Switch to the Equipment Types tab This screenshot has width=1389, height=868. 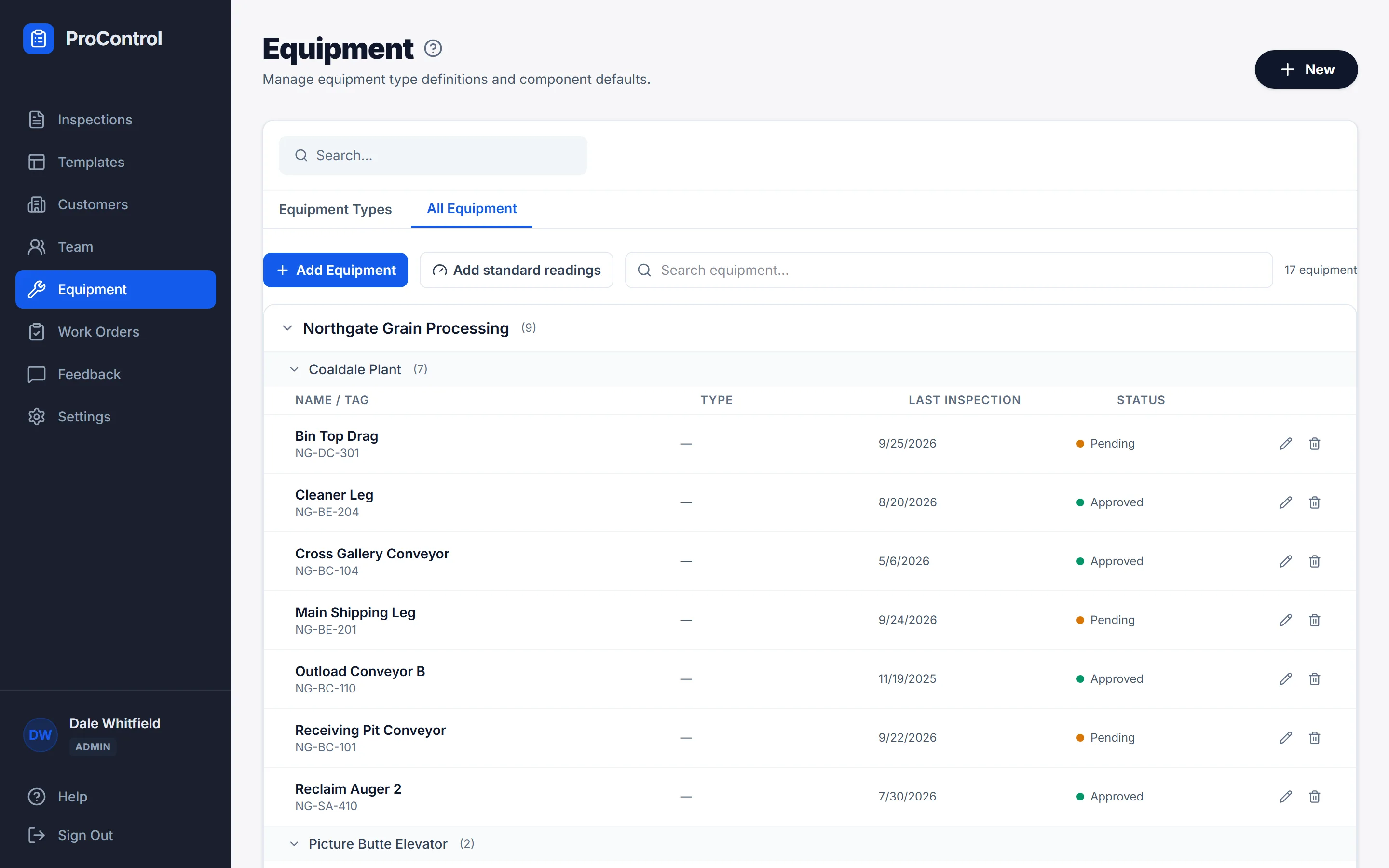pyautogui.click(x=335, y=209)
